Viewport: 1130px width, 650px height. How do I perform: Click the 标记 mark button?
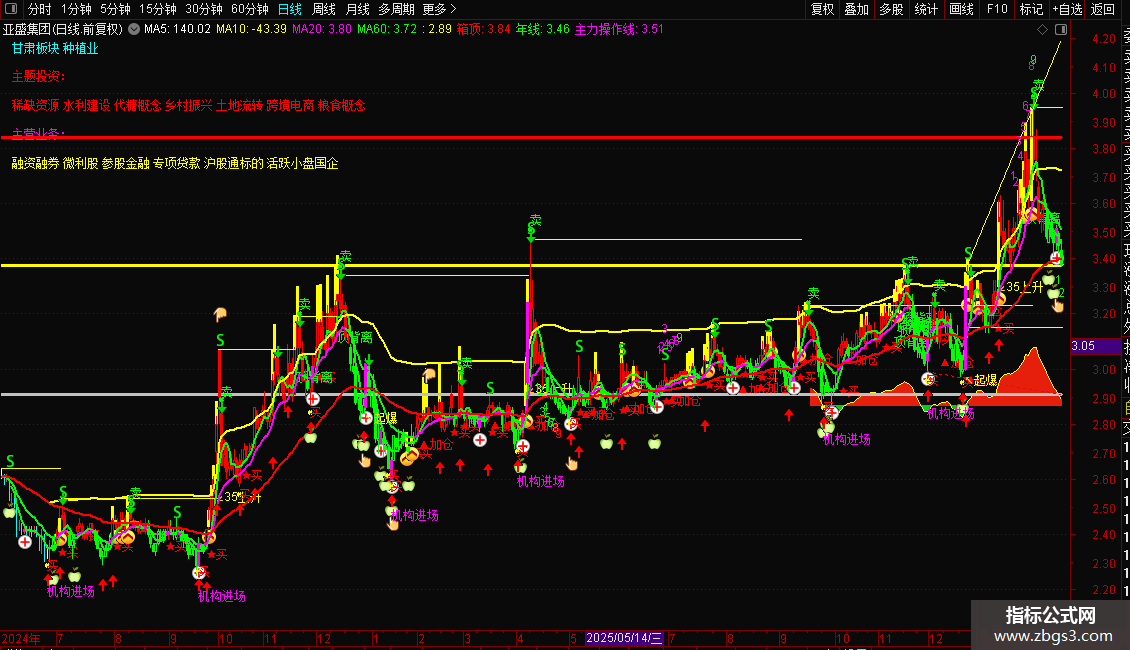(1031, 9)
